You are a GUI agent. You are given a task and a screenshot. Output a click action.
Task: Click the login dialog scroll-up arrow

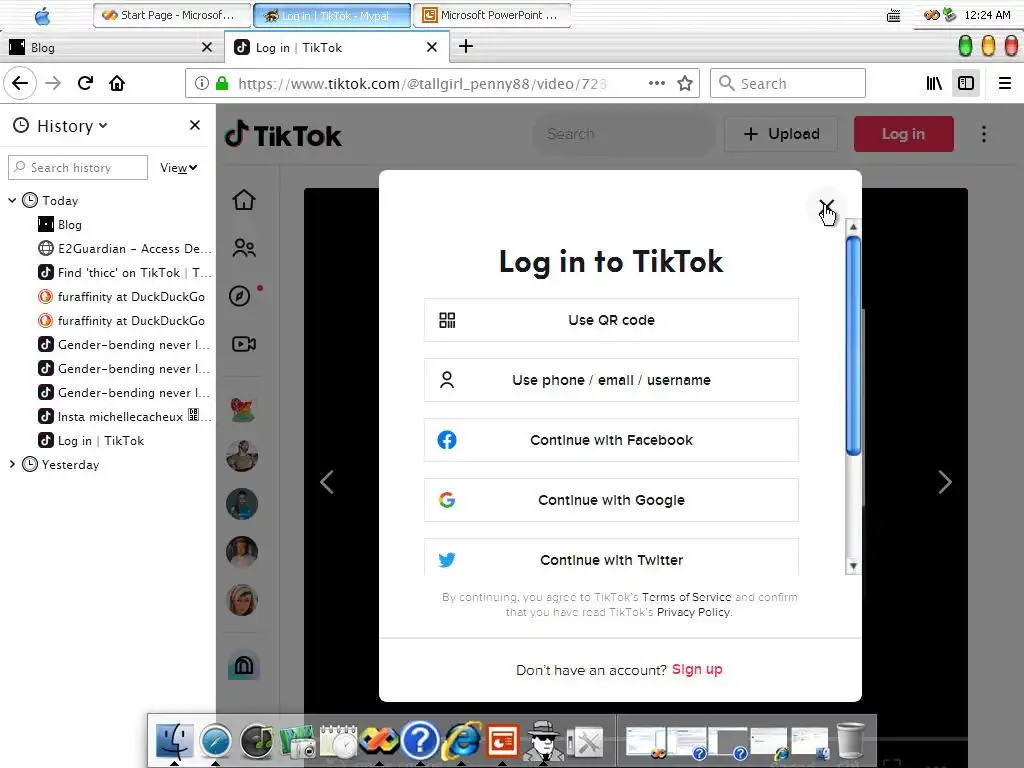click(853, 227)
